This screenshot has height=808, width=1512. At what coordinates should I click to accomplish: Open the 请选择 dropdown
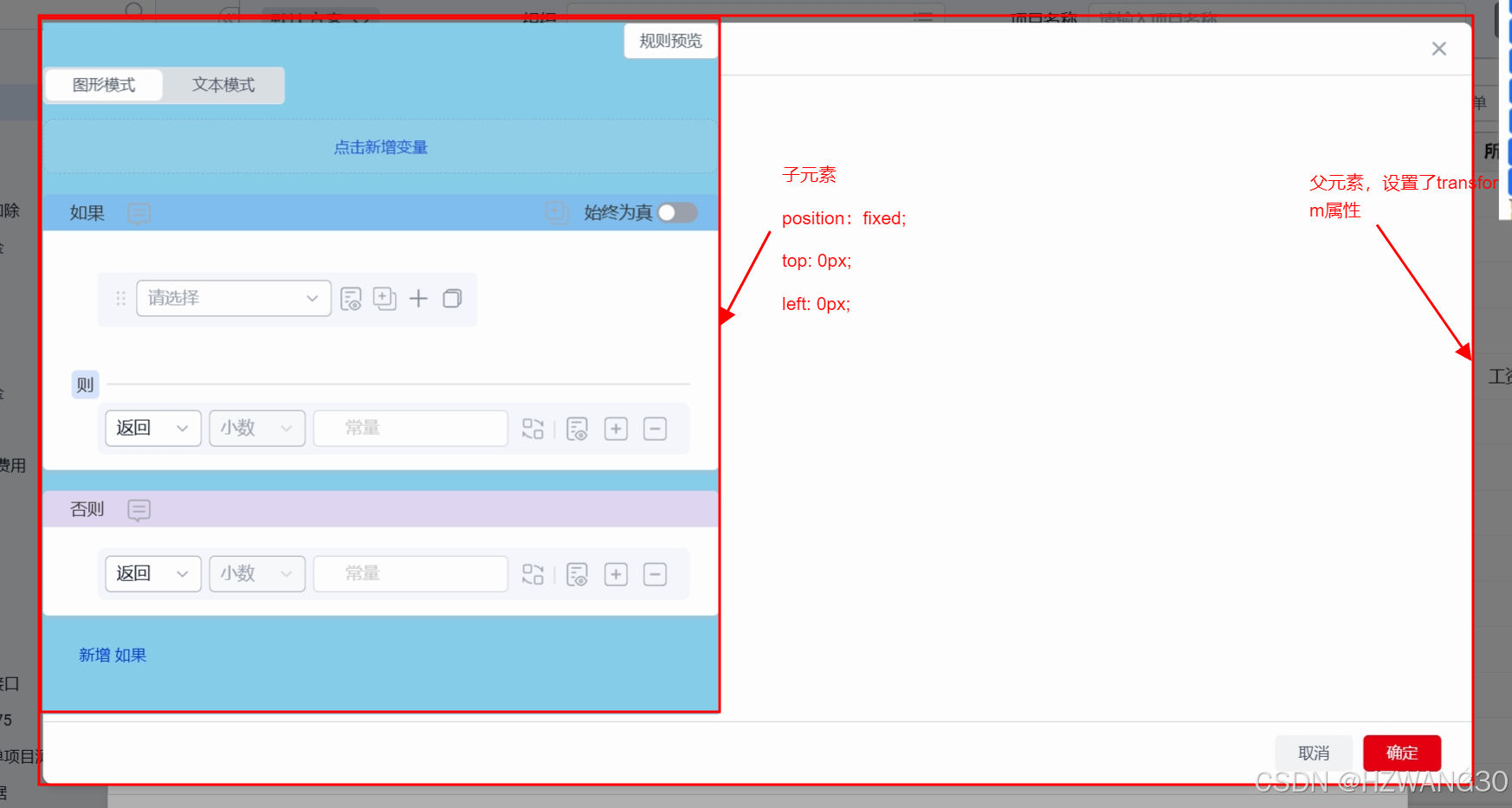(234, 298)
